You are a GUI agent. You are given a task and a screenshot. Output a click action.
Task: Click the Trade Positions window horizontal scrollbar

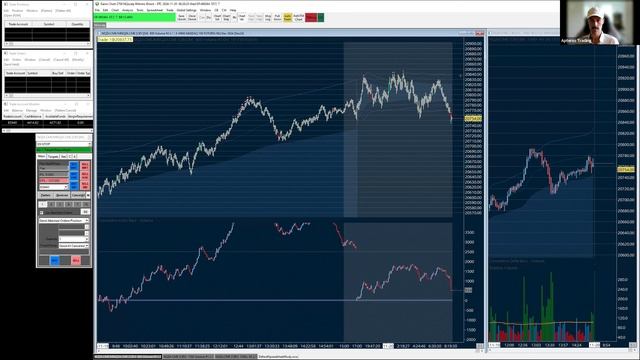point(47,44)
